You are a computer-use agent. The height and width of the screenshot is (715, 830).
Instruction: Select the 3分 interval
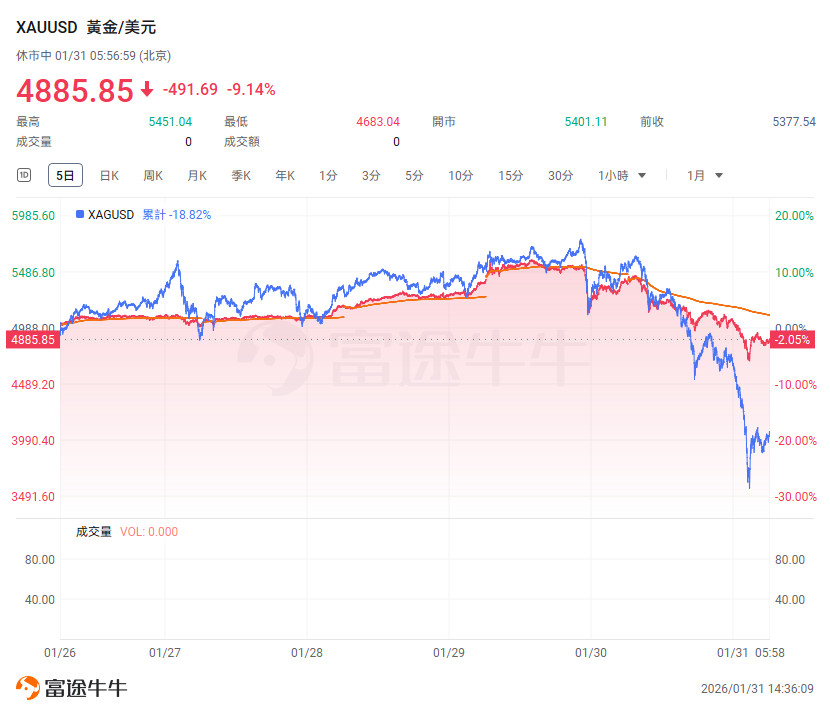[371, 175]
